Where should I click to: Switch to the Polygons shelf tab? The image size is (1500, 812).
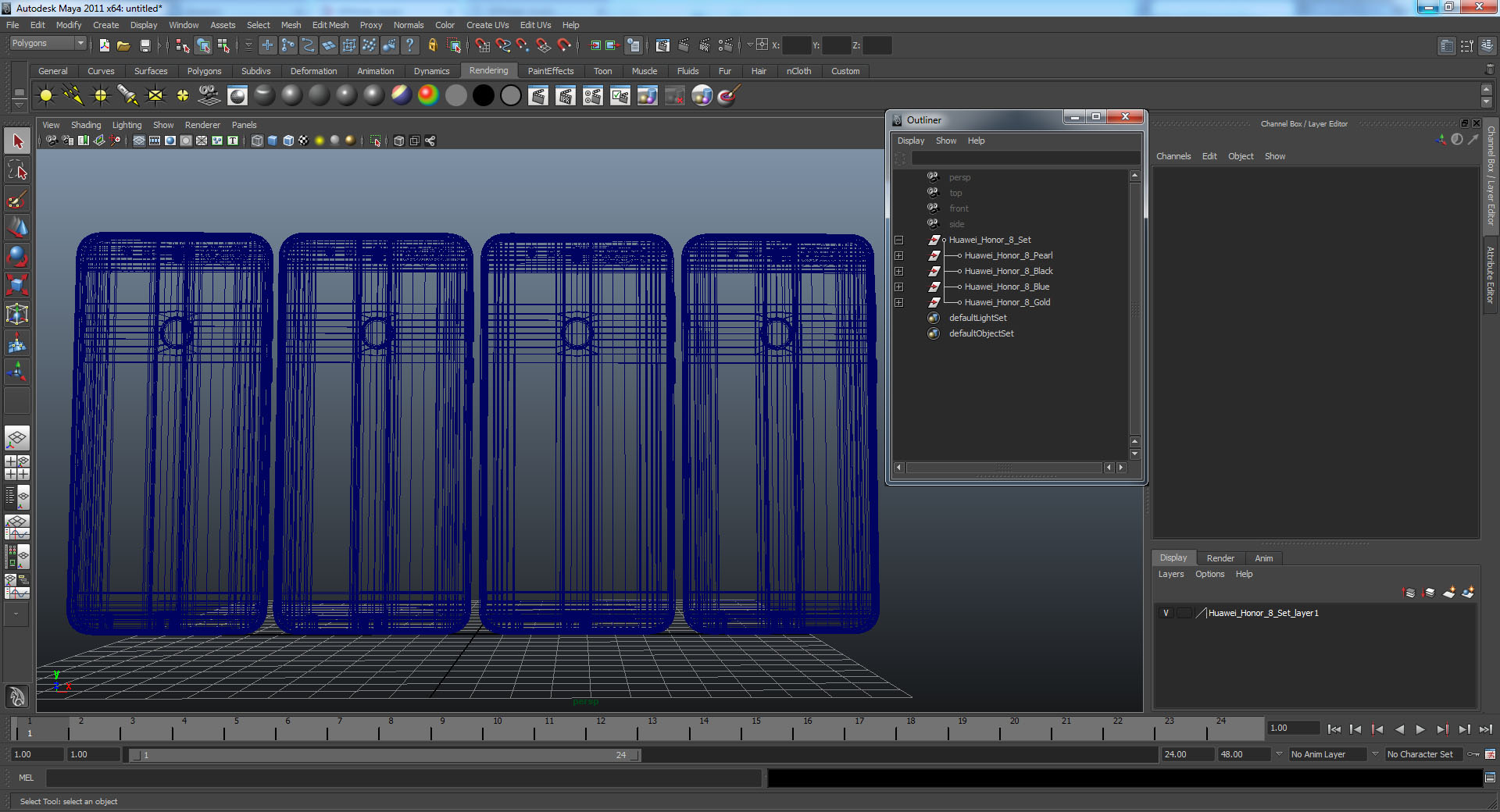click(204, 71)
